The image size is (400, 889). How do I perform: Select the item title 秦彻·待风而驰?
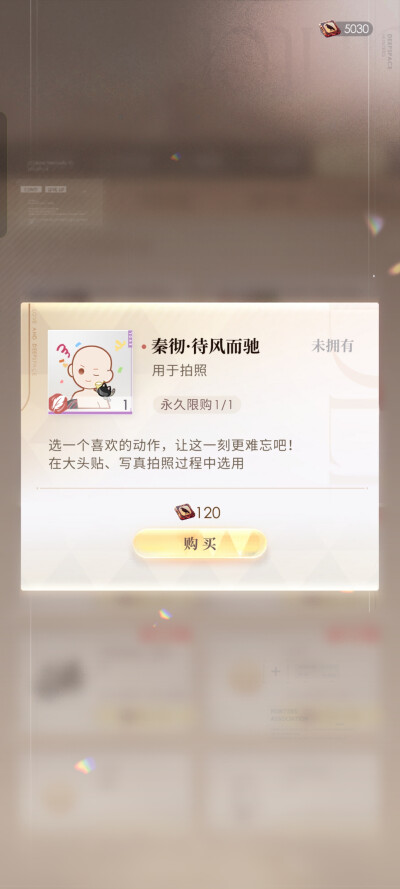(x=206, y=345)
